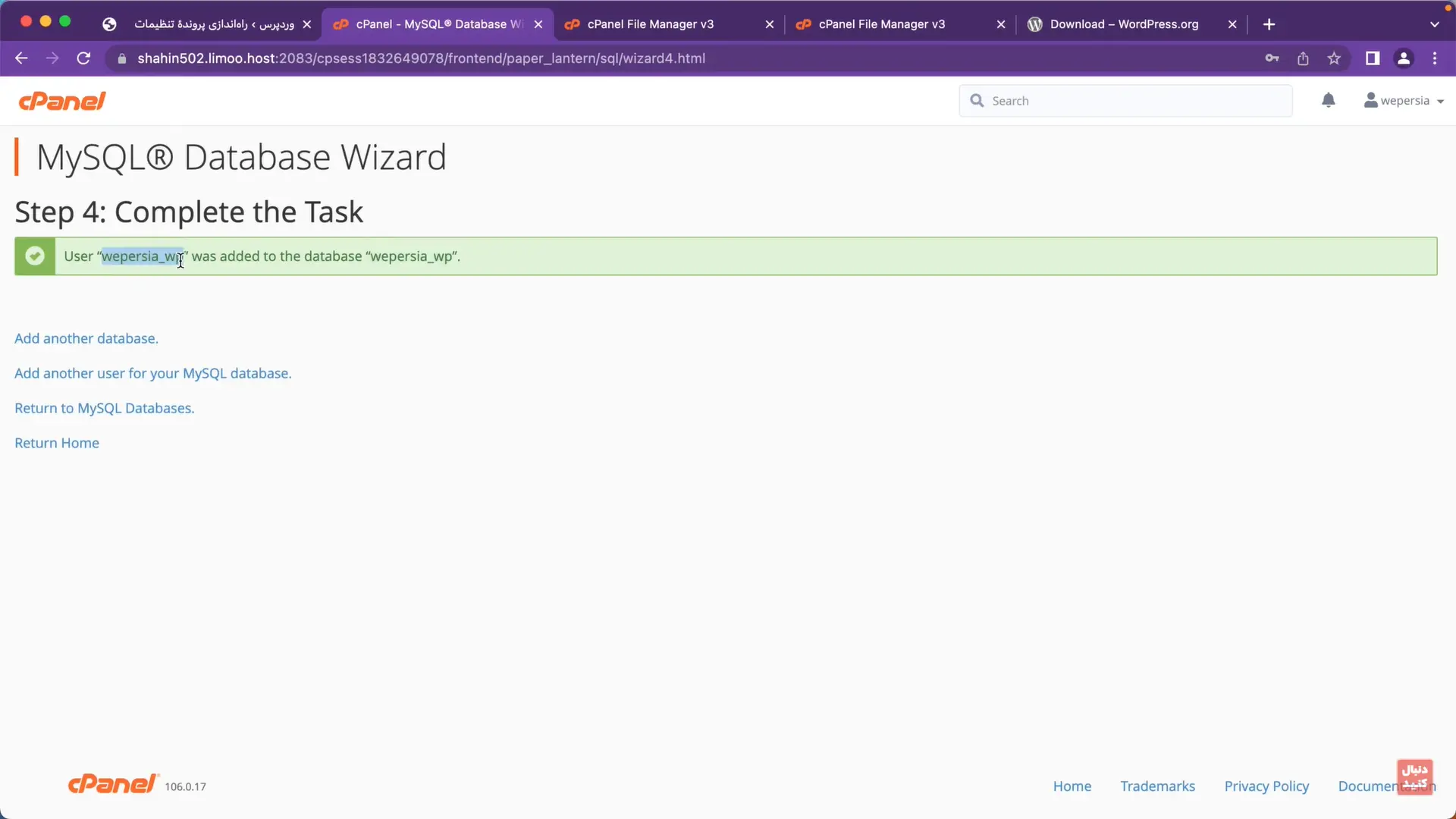1456x819 pixels.
Task: Click Return to MySQL Databases link
Action: pyautogui.click(x=105, y=408)
